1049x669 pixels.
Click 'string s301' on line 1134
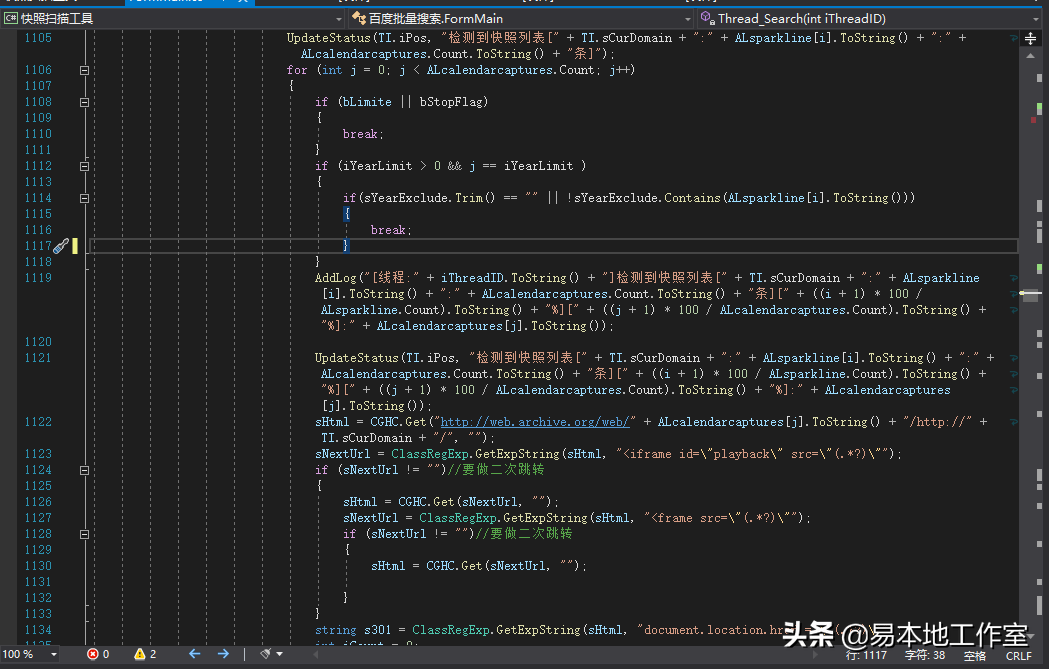pyautogui.click(x=353, y=630)
